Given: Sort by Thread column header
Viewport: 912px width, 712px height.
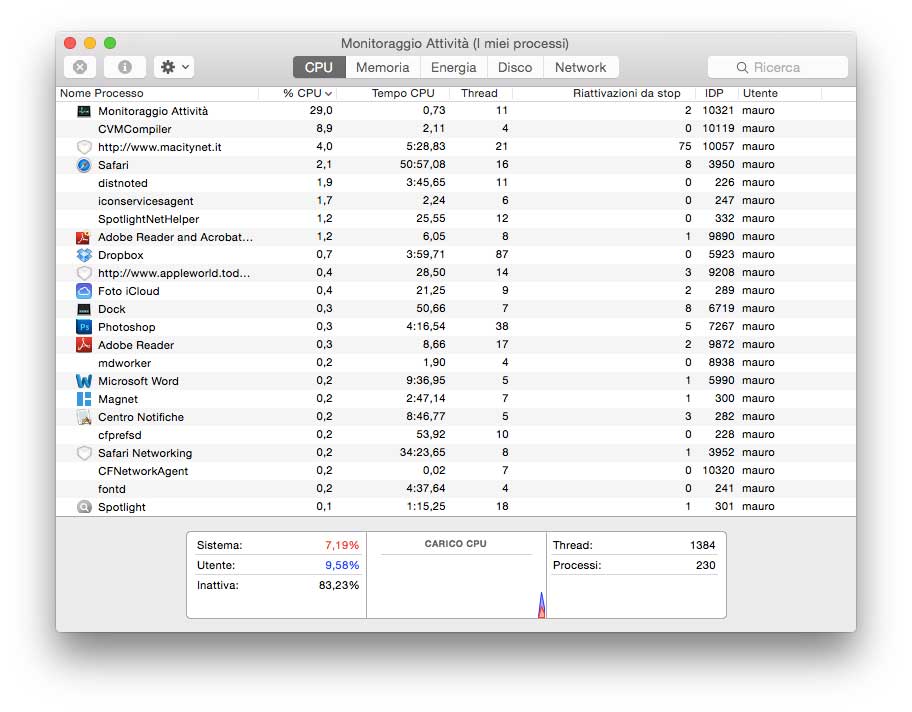Looking at the screenshot, I should point(482,94).
